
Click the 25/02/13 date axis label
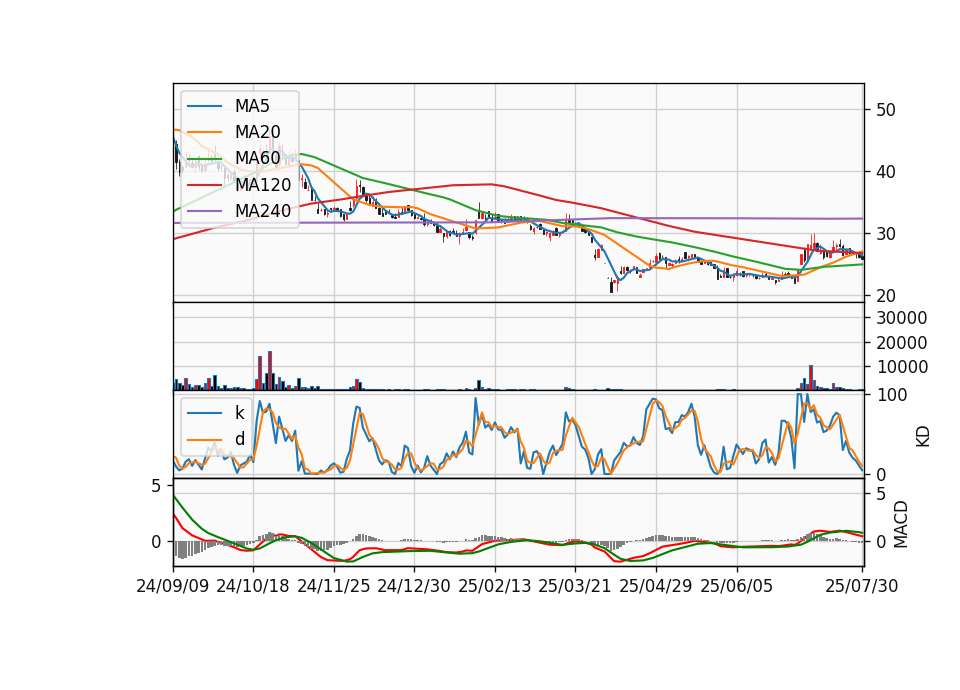(495, 586)
